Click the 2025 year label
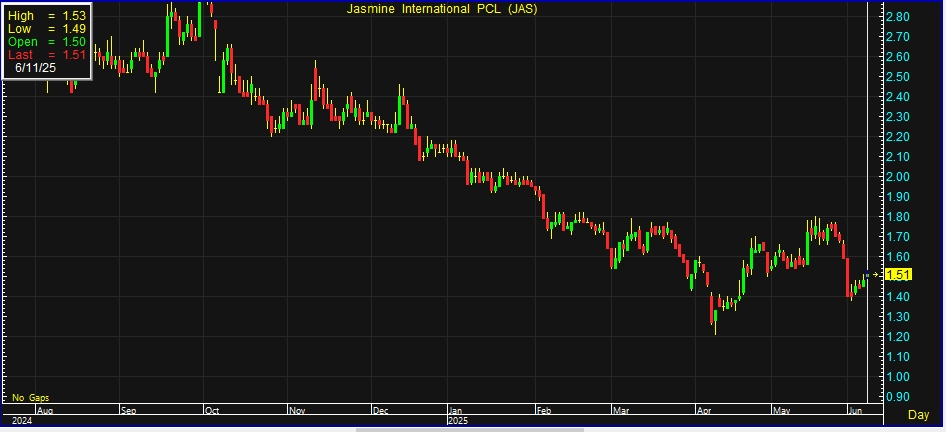The image size is (946, 432). tap(457, 420)
